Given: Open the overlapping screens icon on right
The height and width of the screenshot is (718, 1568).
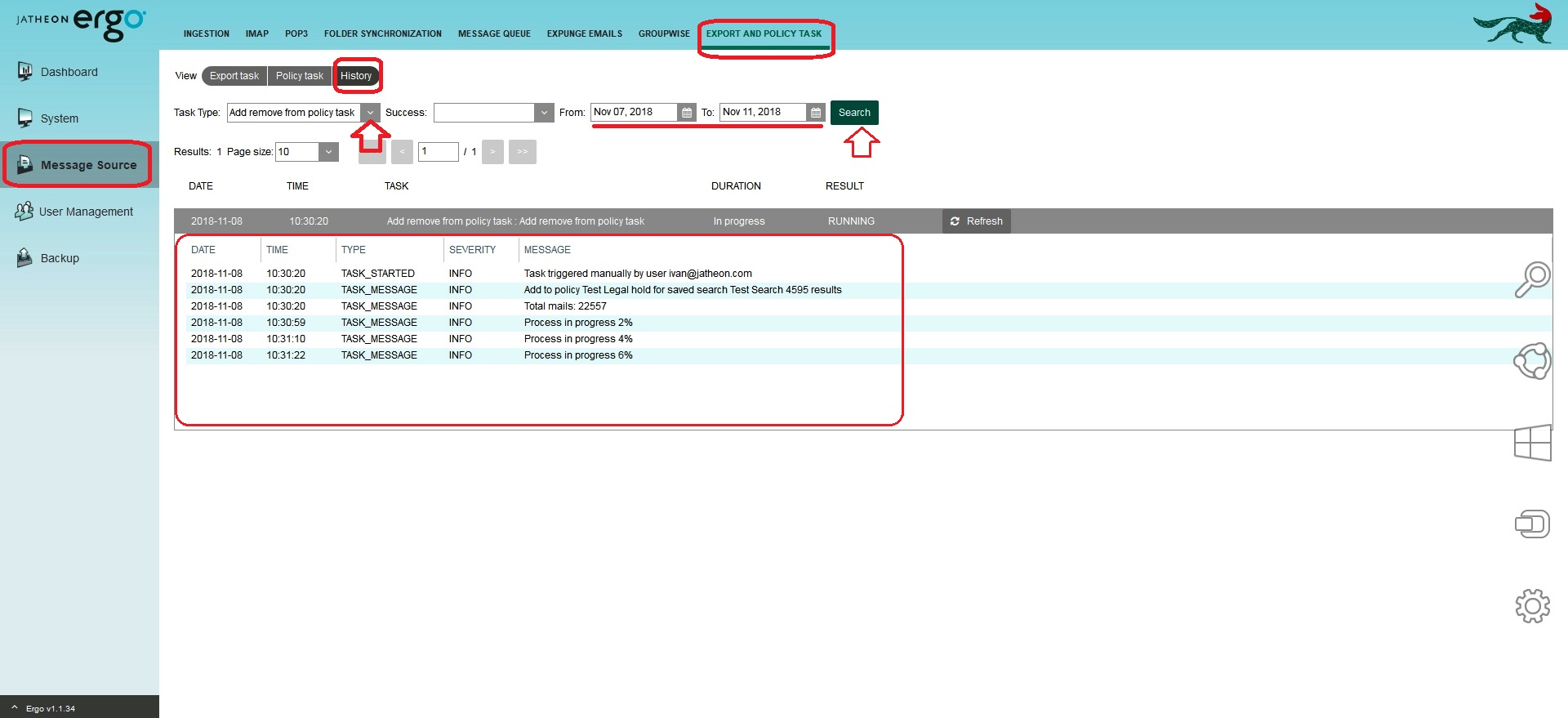Looking at the screenshot, I should click(1532, 524).
